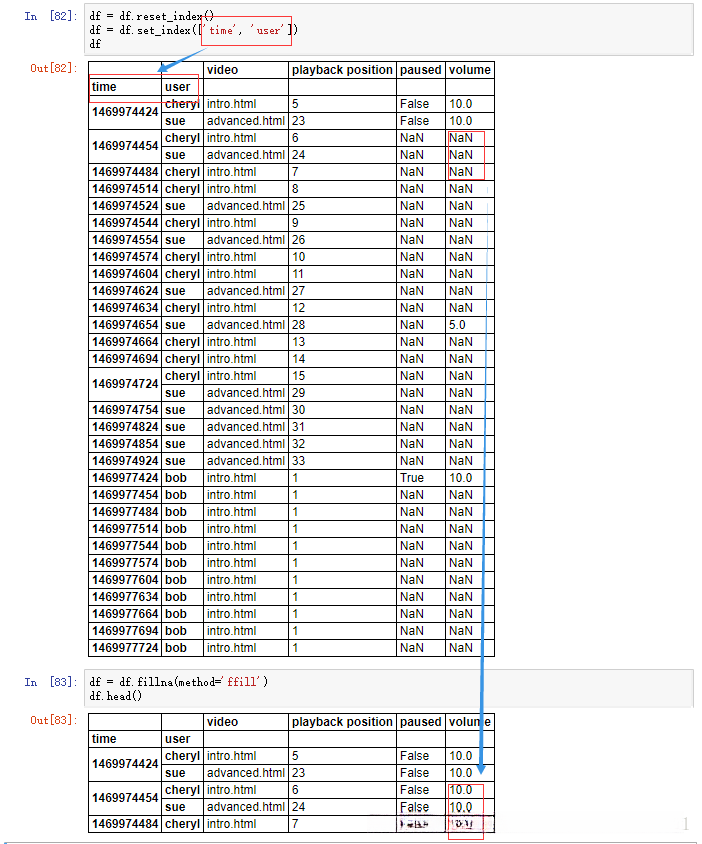Click time index 1469974694 in Out[82]
The image size is (702, 844).
click(x=125, y=359)
